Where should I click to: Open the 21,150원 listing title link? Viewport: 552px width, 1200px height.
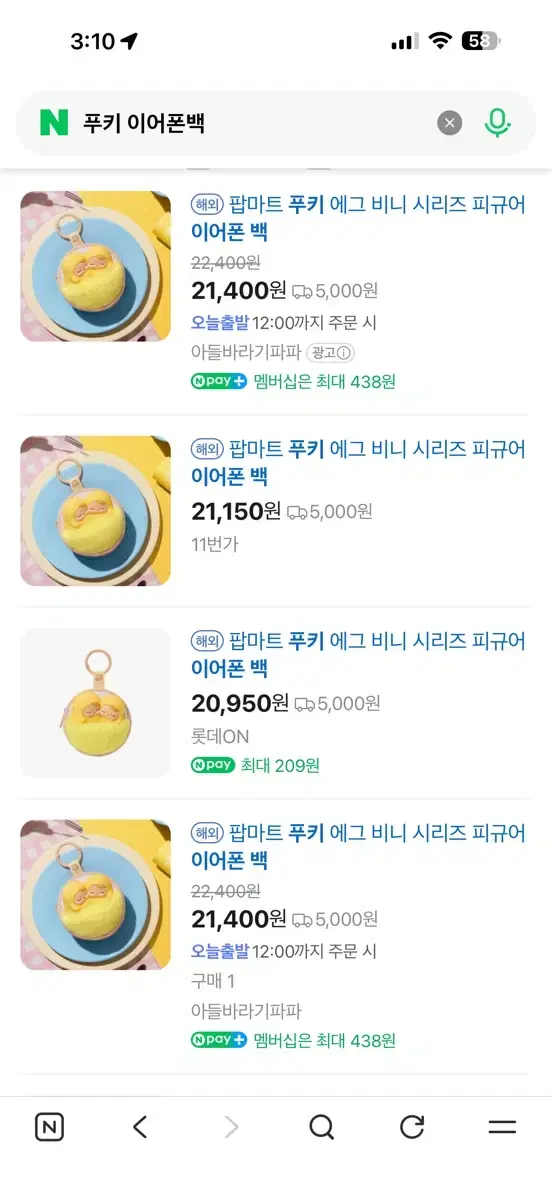(x=359, y=462)
